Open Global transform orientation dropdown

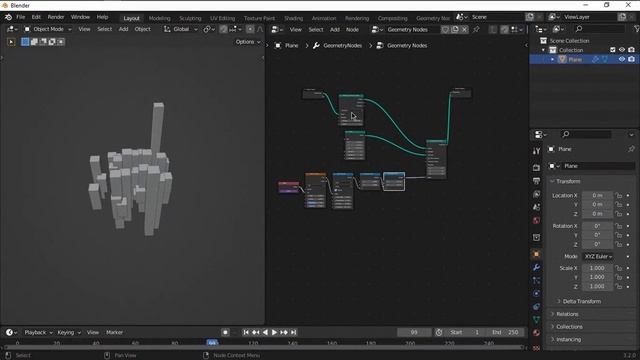(180, 29)
